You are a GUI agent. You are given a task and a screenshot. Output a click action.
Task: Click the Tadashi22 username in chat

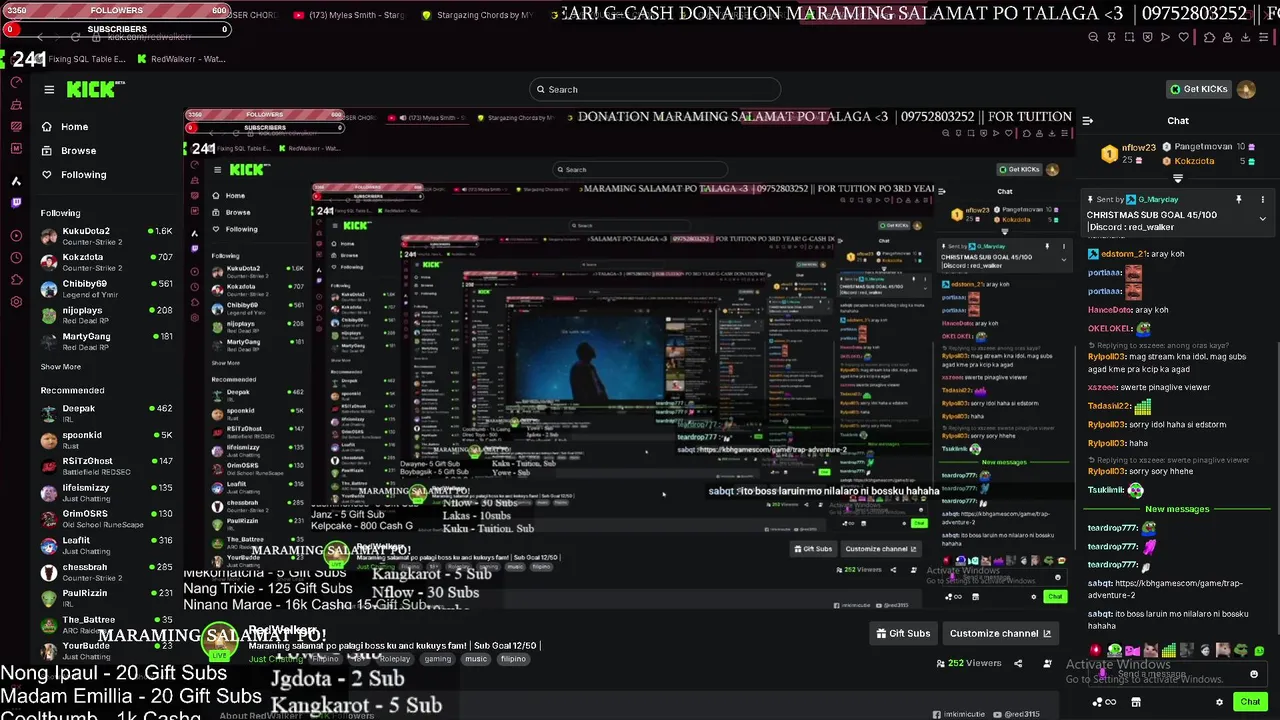point(1109,406)
